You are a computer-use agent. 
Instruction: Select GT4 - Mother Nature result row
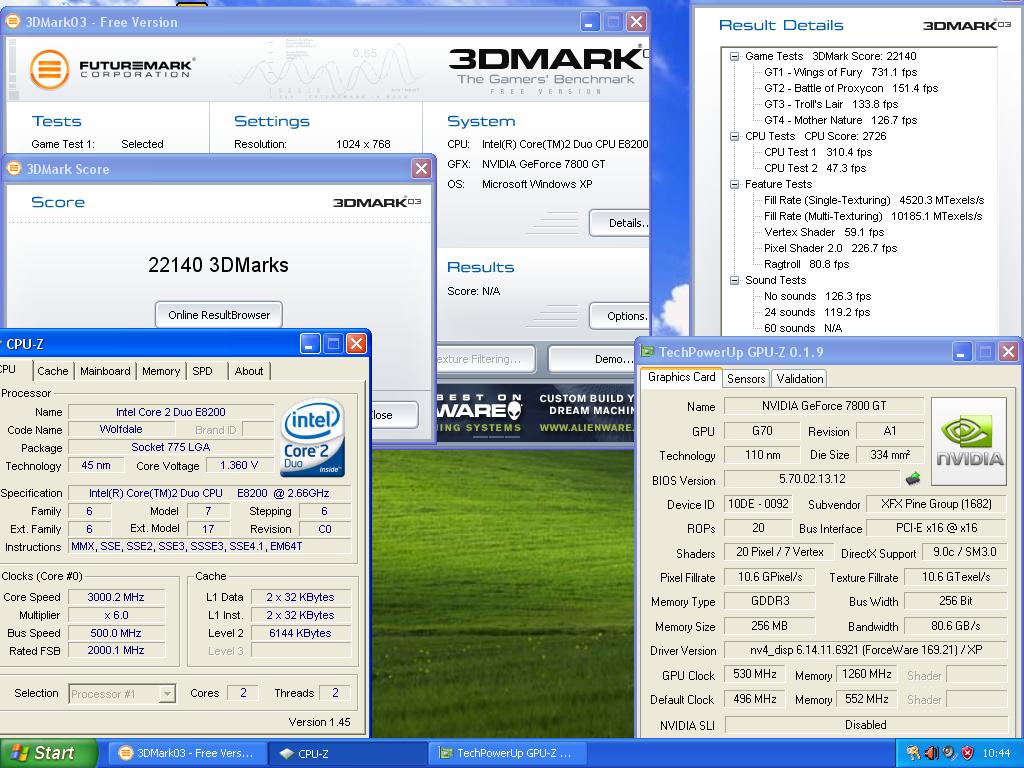pyautogui.click(x=840, y=120)
